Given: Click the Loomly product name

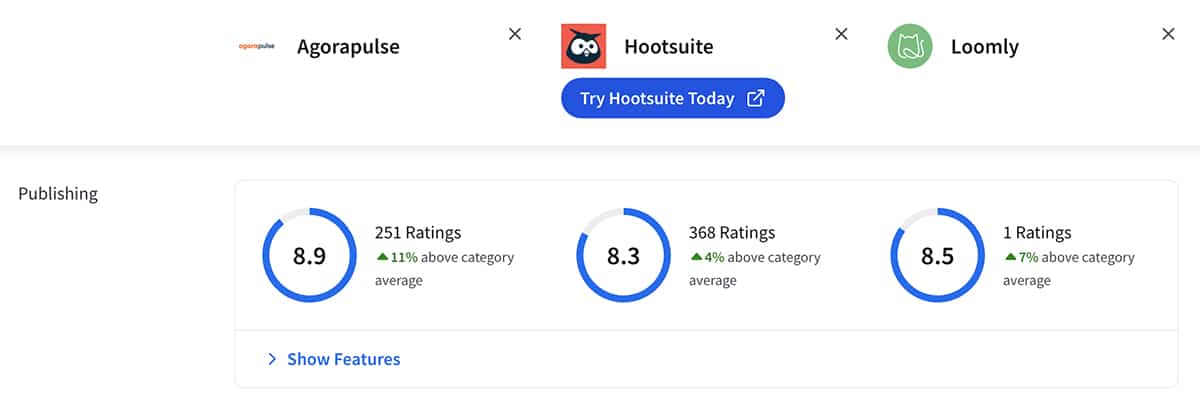Looking at the screenshot, I should (985, 46).
